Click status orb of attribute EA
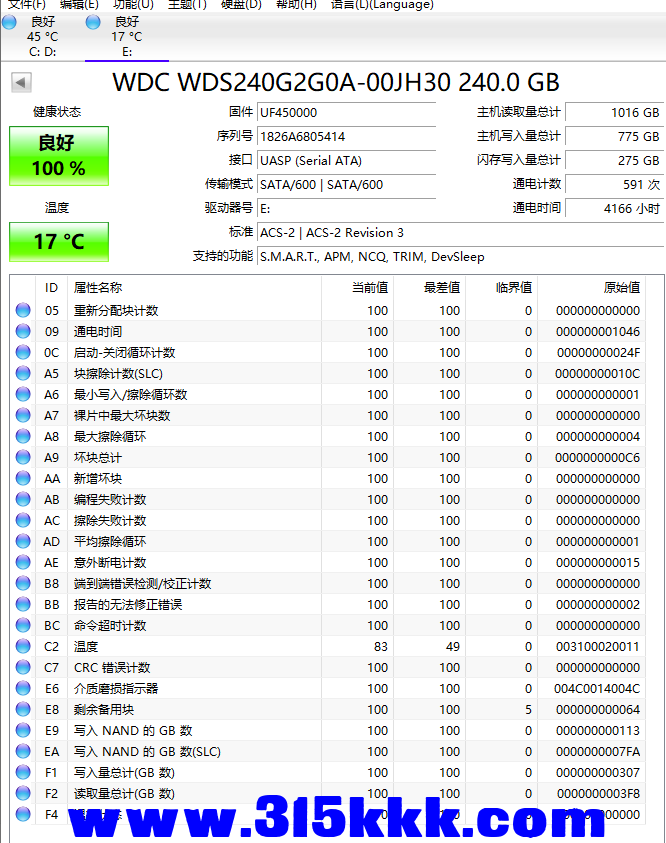The width and height of the screenshot is (666, 843). click(23, 751)
